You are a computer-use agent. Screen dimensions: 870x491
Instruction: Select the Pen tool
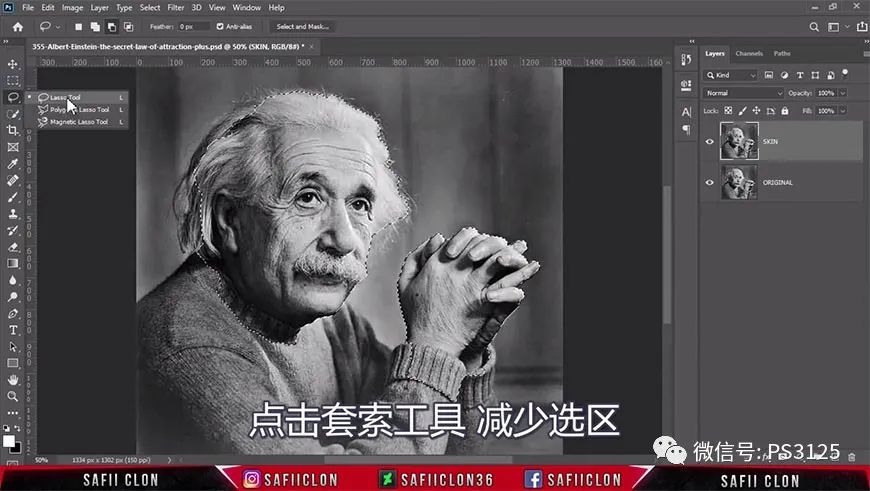coord(13,313)
